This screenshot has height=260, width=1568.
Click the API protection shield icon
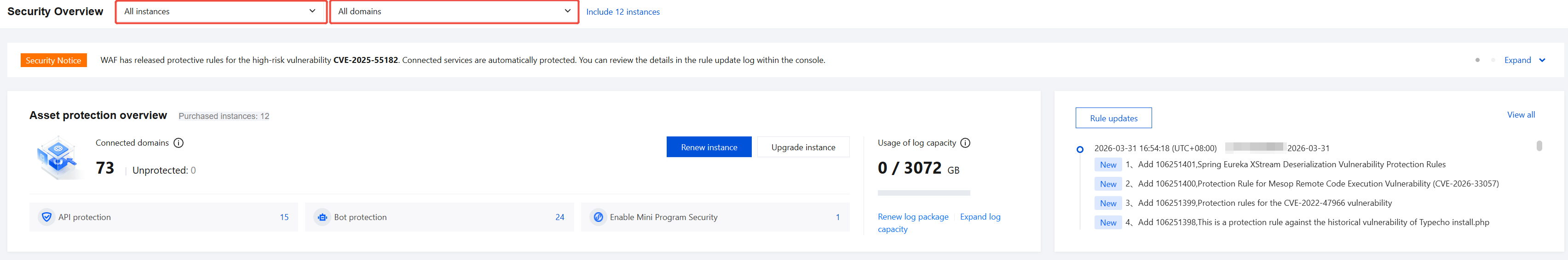tap(46, 217)
